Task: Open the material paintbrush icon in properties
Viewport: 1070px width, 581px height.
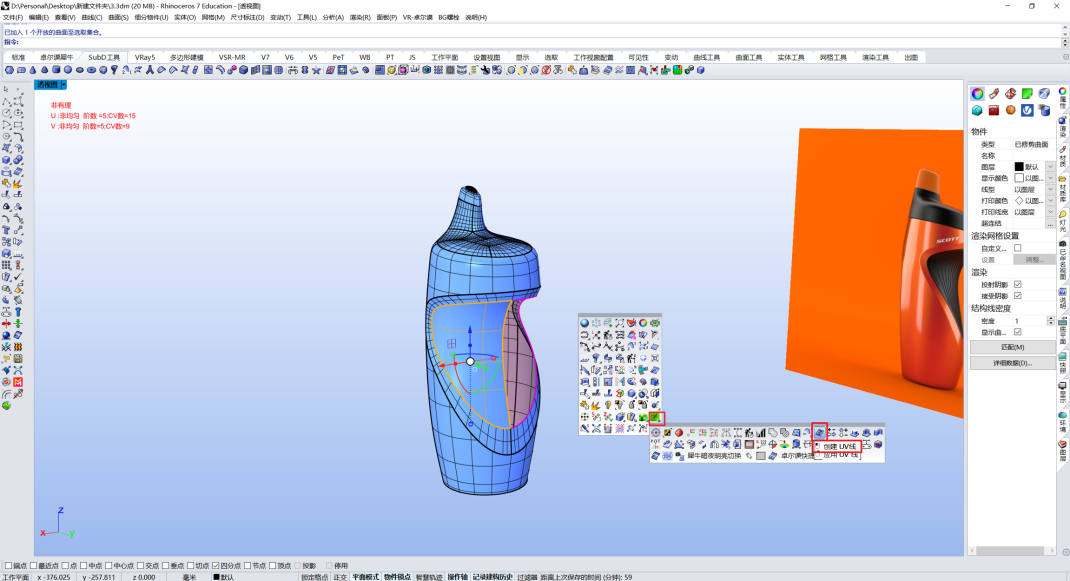Action: [x=994, y=94]
